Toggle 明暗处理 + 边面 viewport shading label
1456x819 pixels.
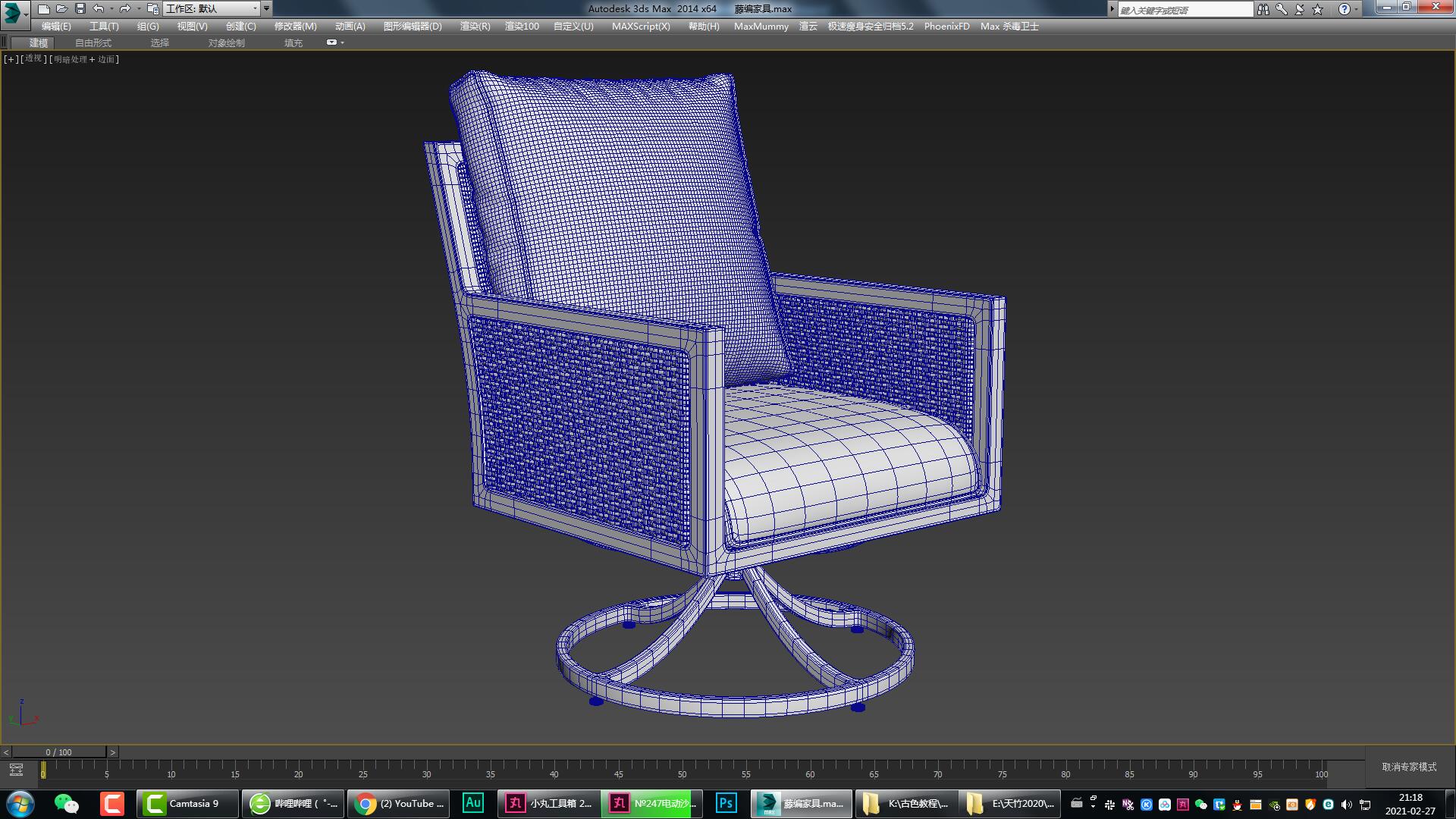pos(83,58)
